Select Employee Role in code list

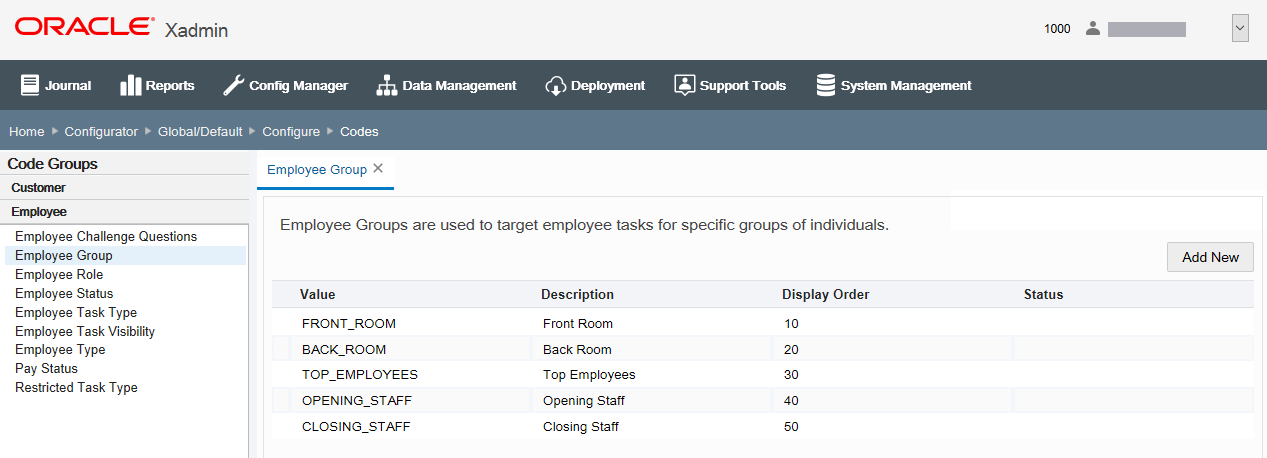[59, 275]
